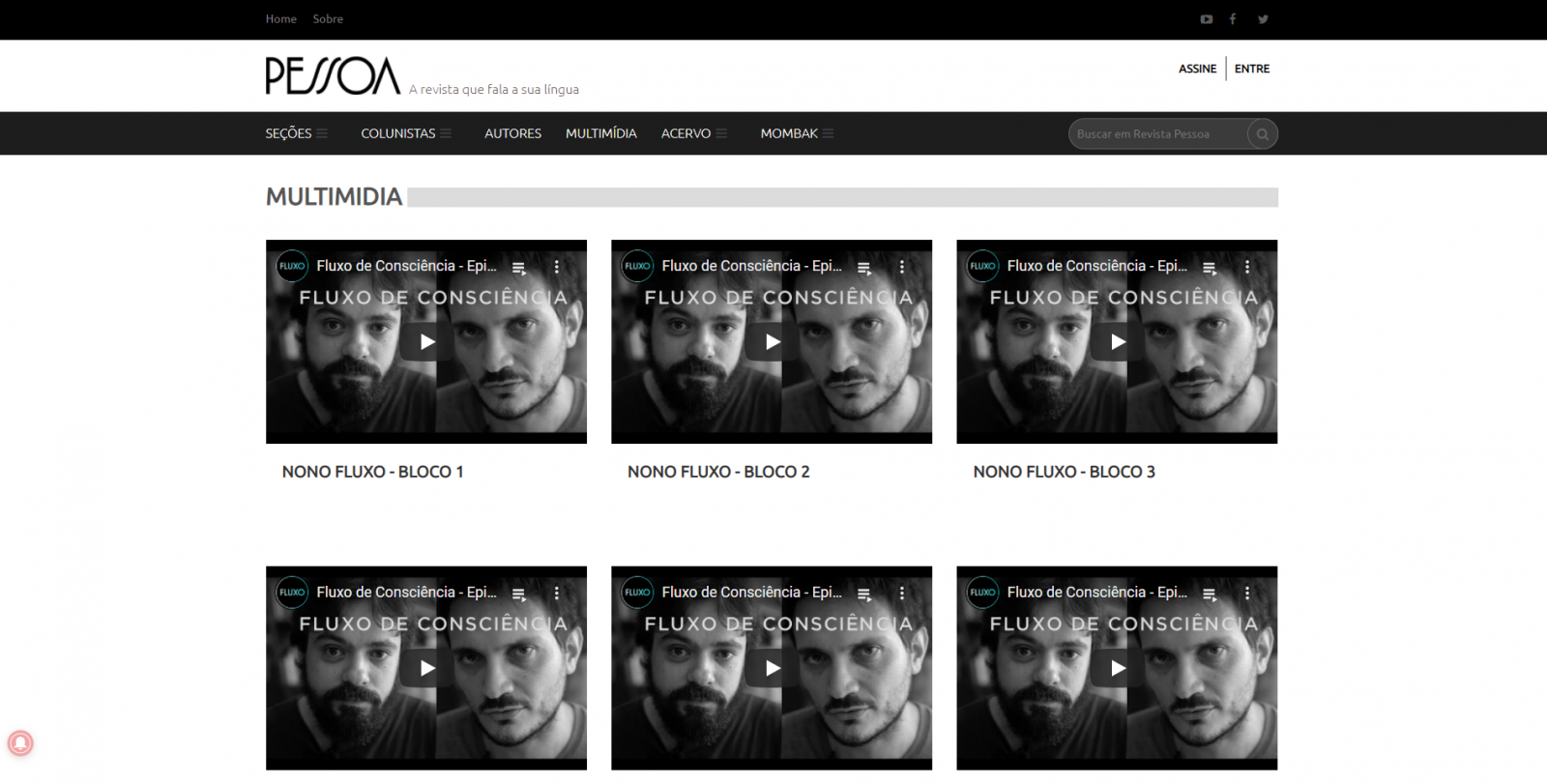1547x784 pixels.
Task: Open the Twitter icon in top bar
Action: pos(1263,19)
